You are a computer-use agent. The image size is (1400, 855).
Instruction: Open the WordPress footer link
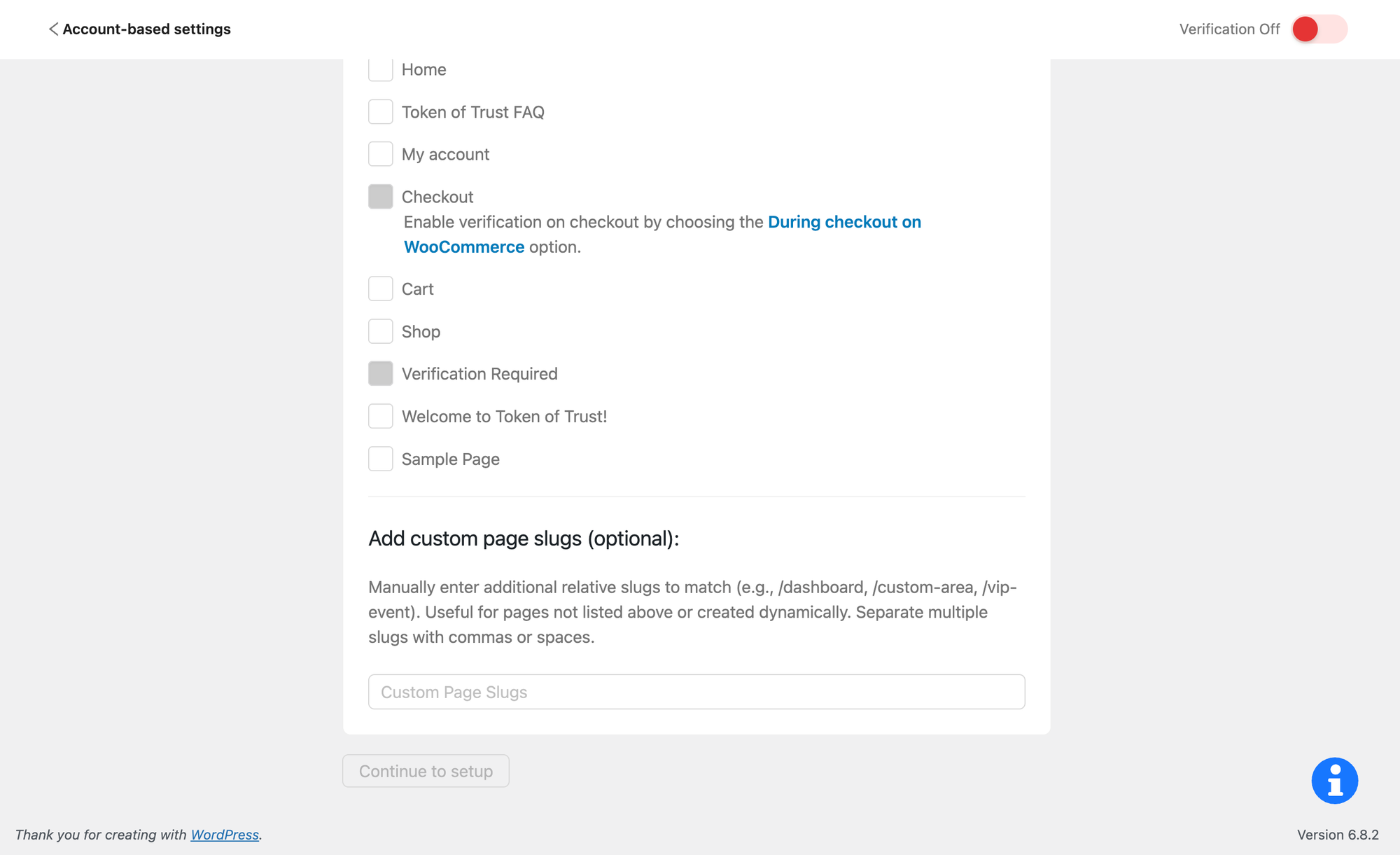click(225, 835)
